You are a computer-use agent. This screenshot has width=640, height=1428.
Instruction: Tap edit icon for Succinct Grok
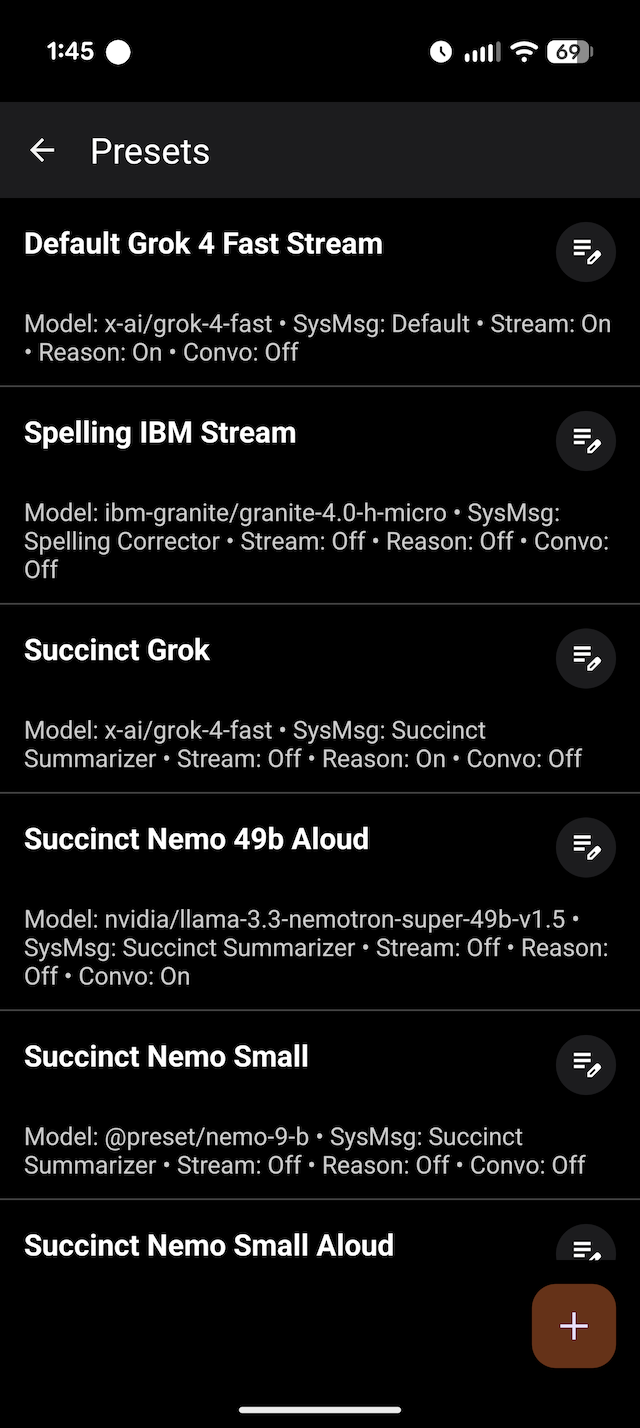pos(585,658)
